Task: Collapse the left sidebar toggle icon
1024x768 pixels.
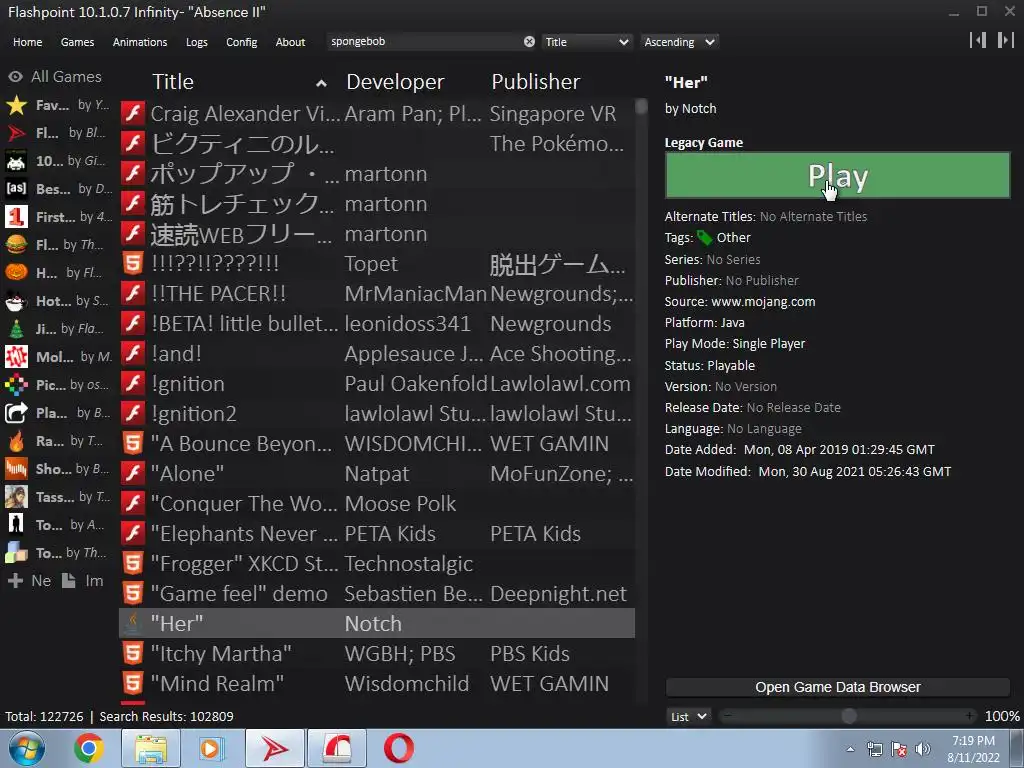Action: coord(978,40)
